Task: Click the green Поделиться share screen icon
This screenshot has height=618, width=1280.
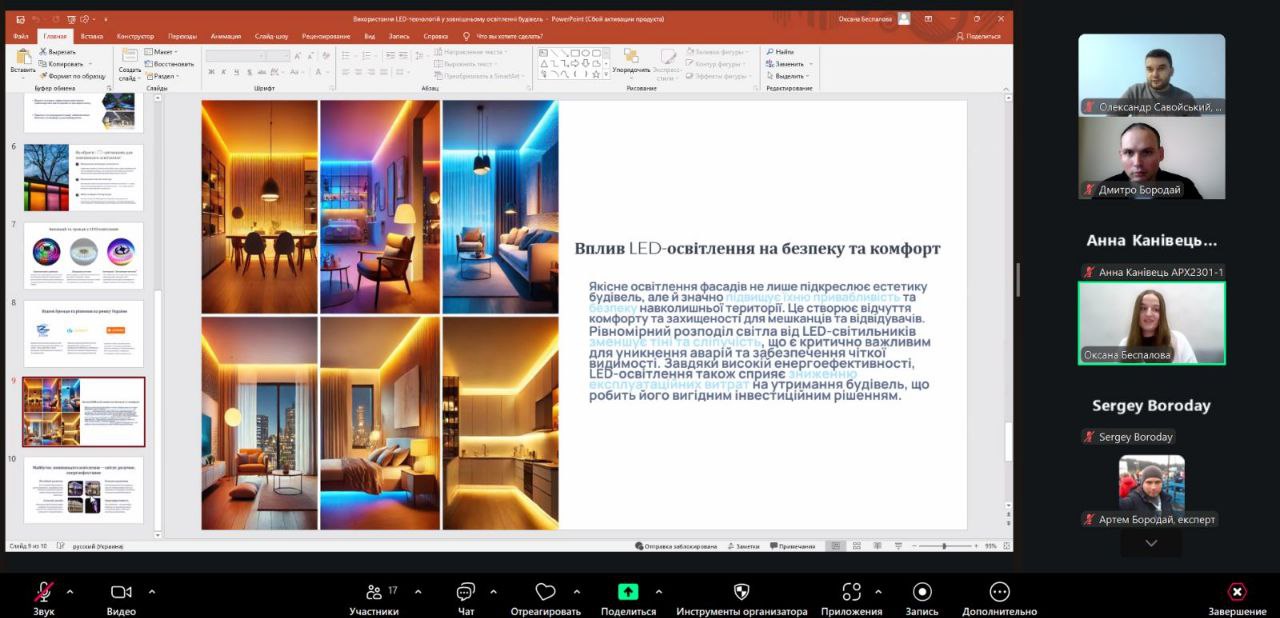Action: click(628, 592)
